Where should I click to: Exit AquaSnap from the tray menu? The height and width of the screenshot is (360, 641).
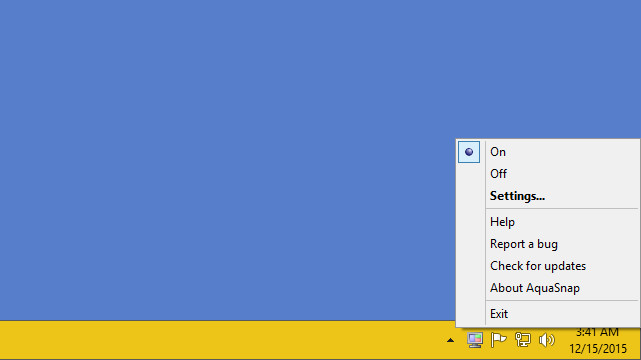coord(548,314)
